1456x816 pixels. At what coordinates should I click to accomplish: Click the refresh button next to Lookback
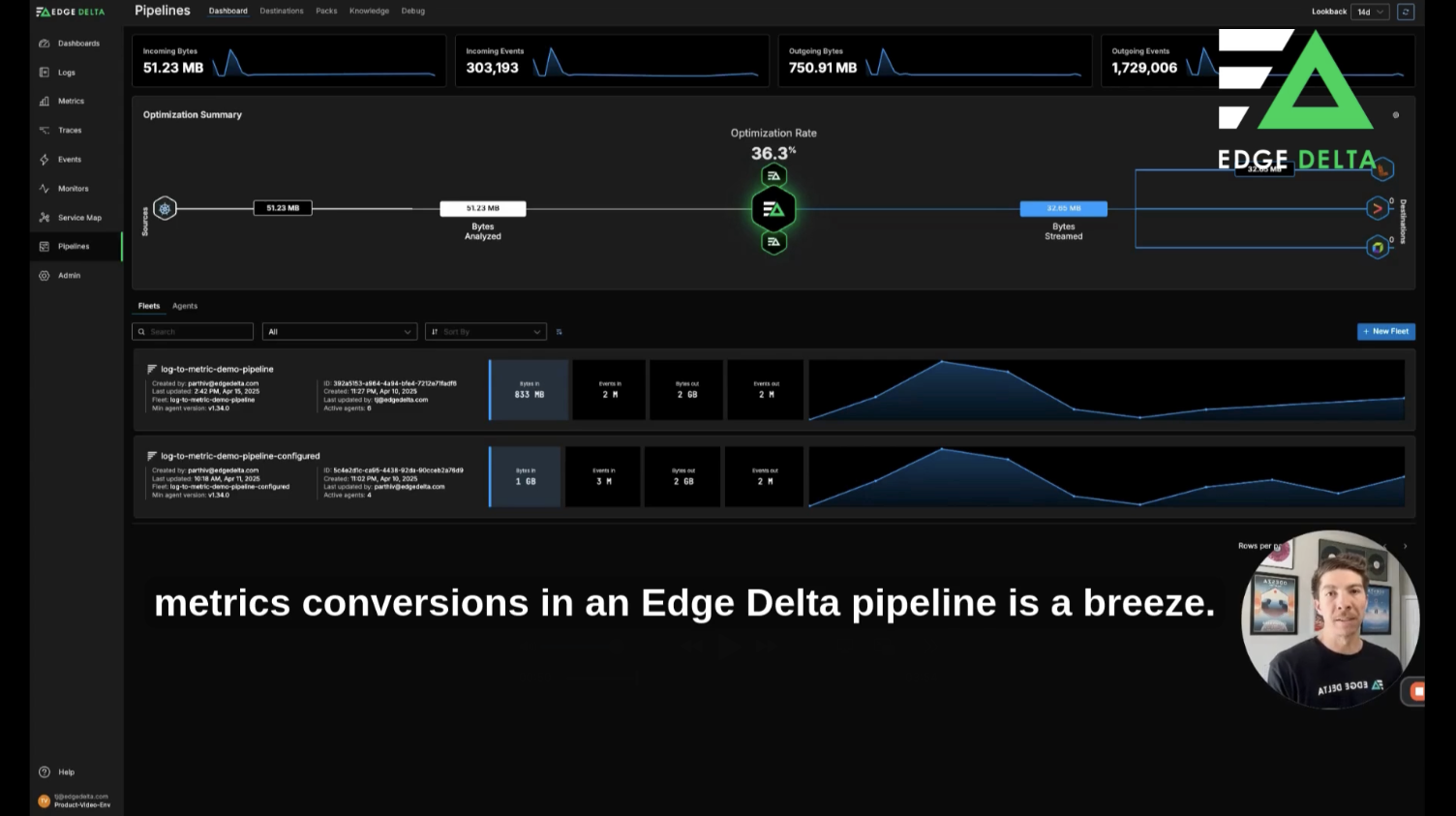1406,11
